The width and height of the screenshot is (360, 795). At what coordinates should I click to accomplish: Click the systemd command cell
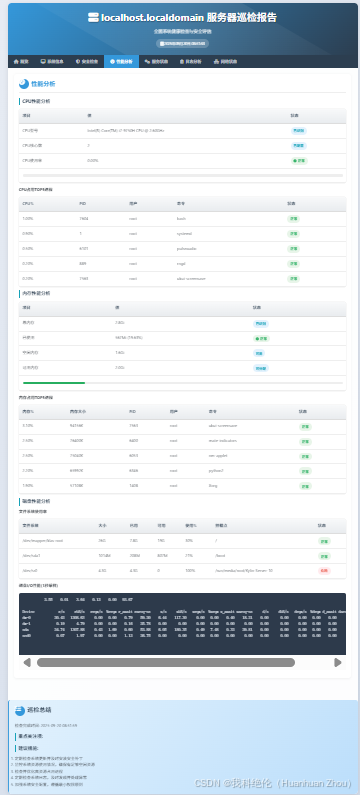[x=184, y=234]
